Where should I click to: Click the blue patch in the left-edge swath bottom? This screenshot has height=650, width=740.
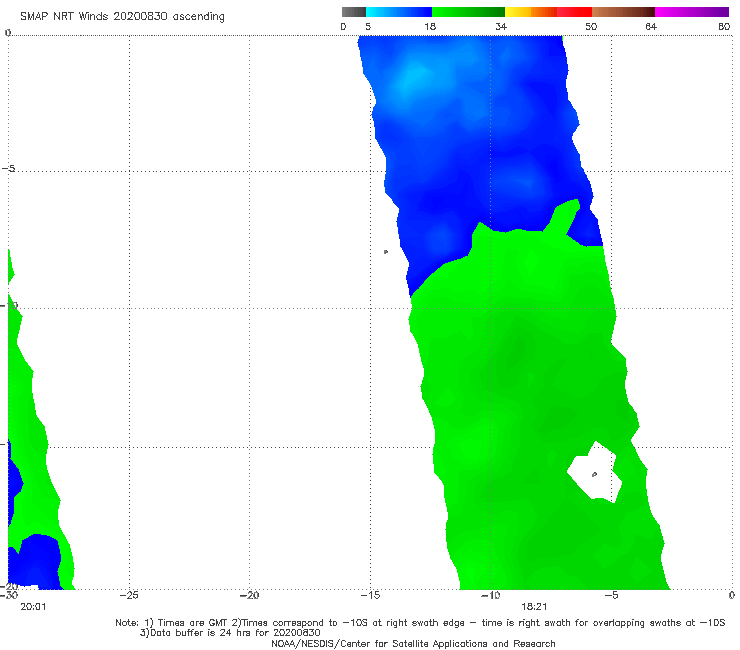[37, 563]
